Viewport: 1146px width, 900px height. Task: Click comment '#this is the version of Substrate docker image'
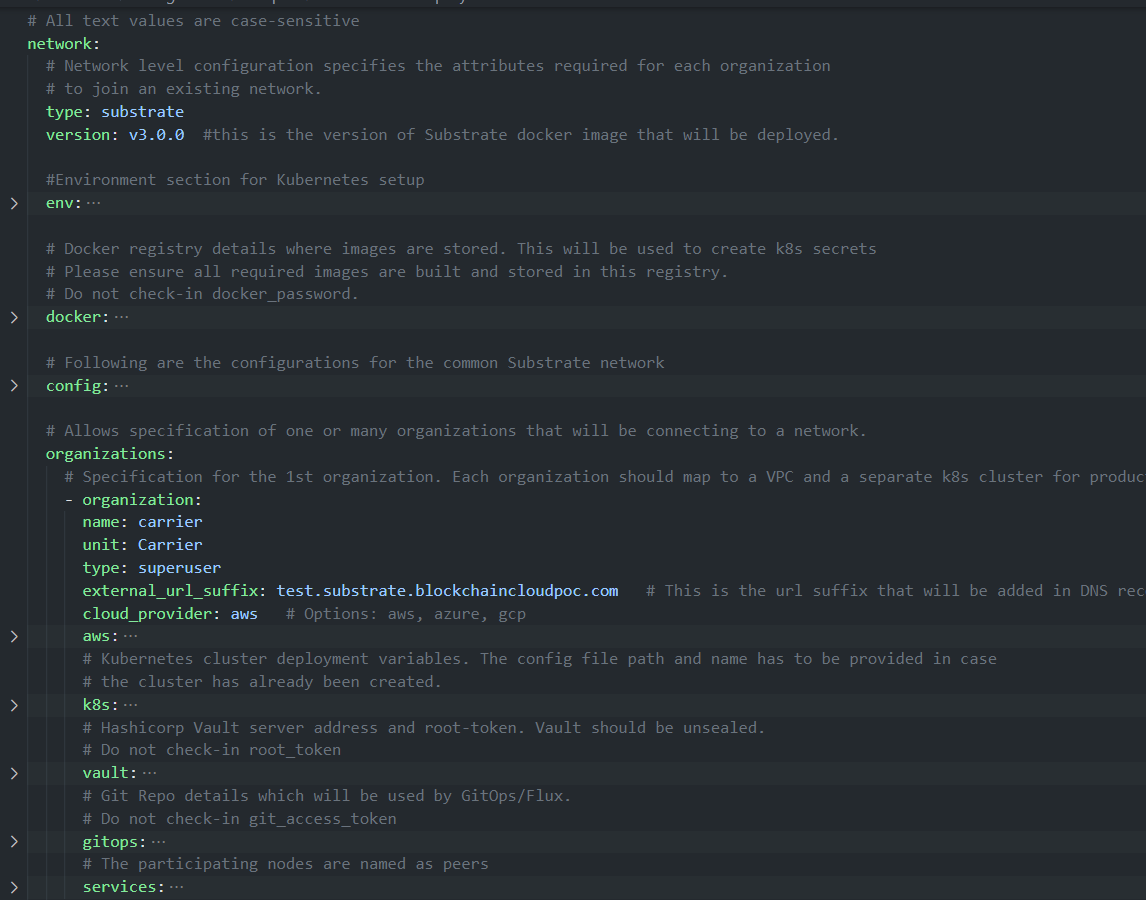520,135
